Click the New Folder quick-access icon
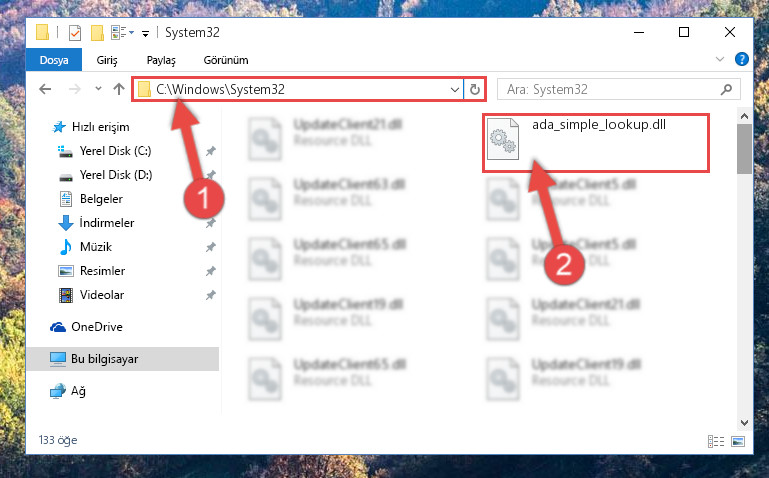Screen dimensions: 769x478 click(x=97, y=33)
